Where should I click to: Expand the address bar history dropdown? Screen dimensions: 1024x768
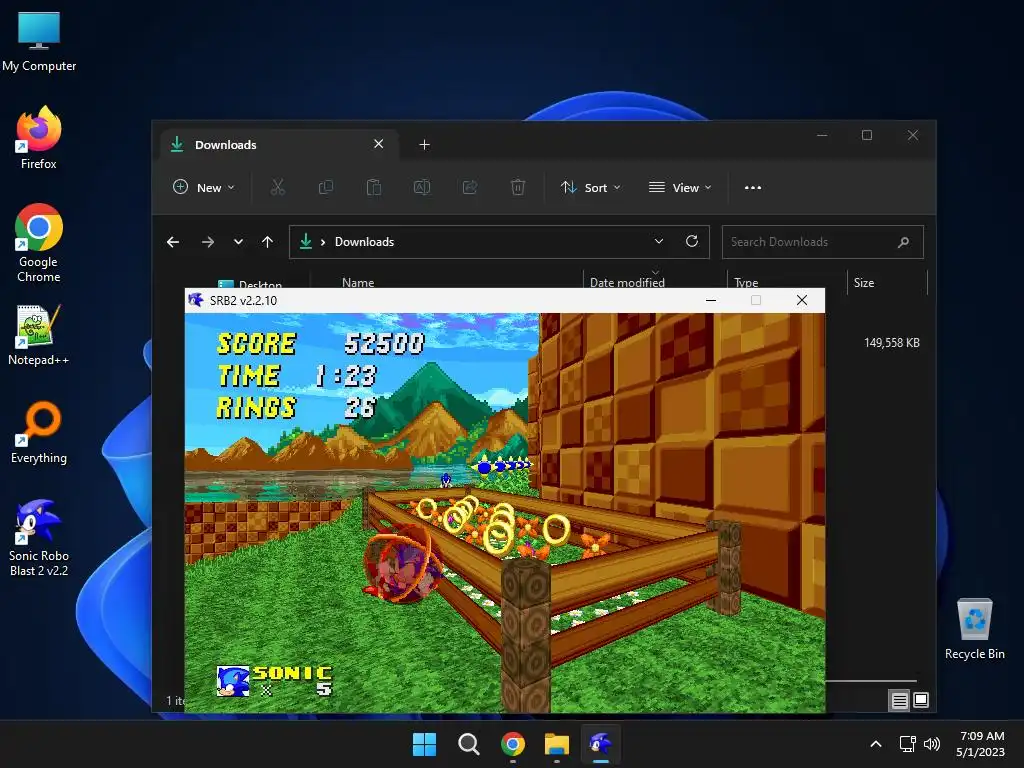(659, 241)
